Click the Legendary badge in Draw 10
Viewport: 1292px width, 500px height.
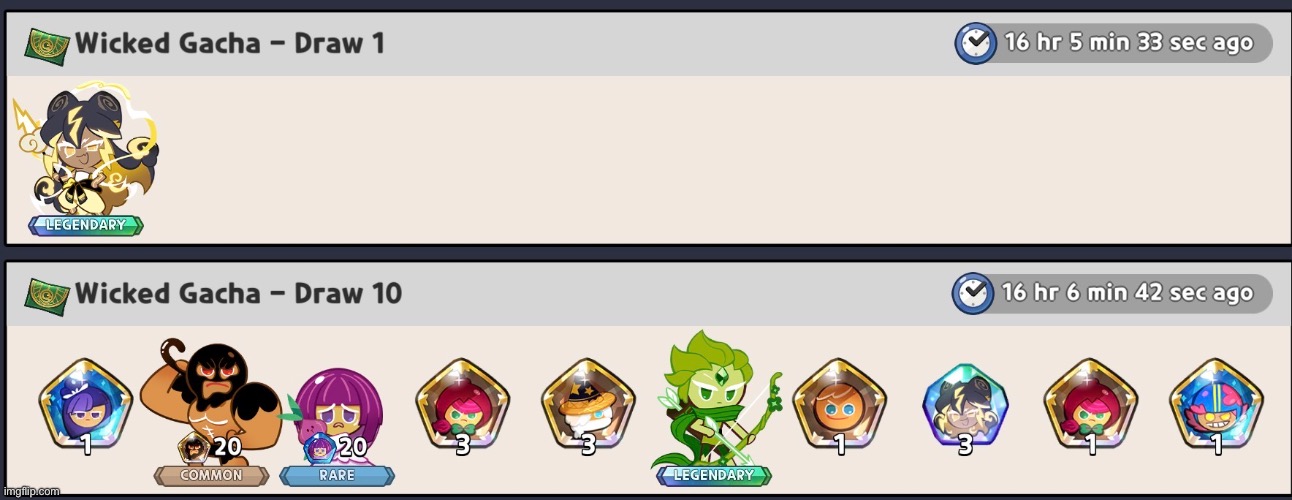[x=714, y=476]
